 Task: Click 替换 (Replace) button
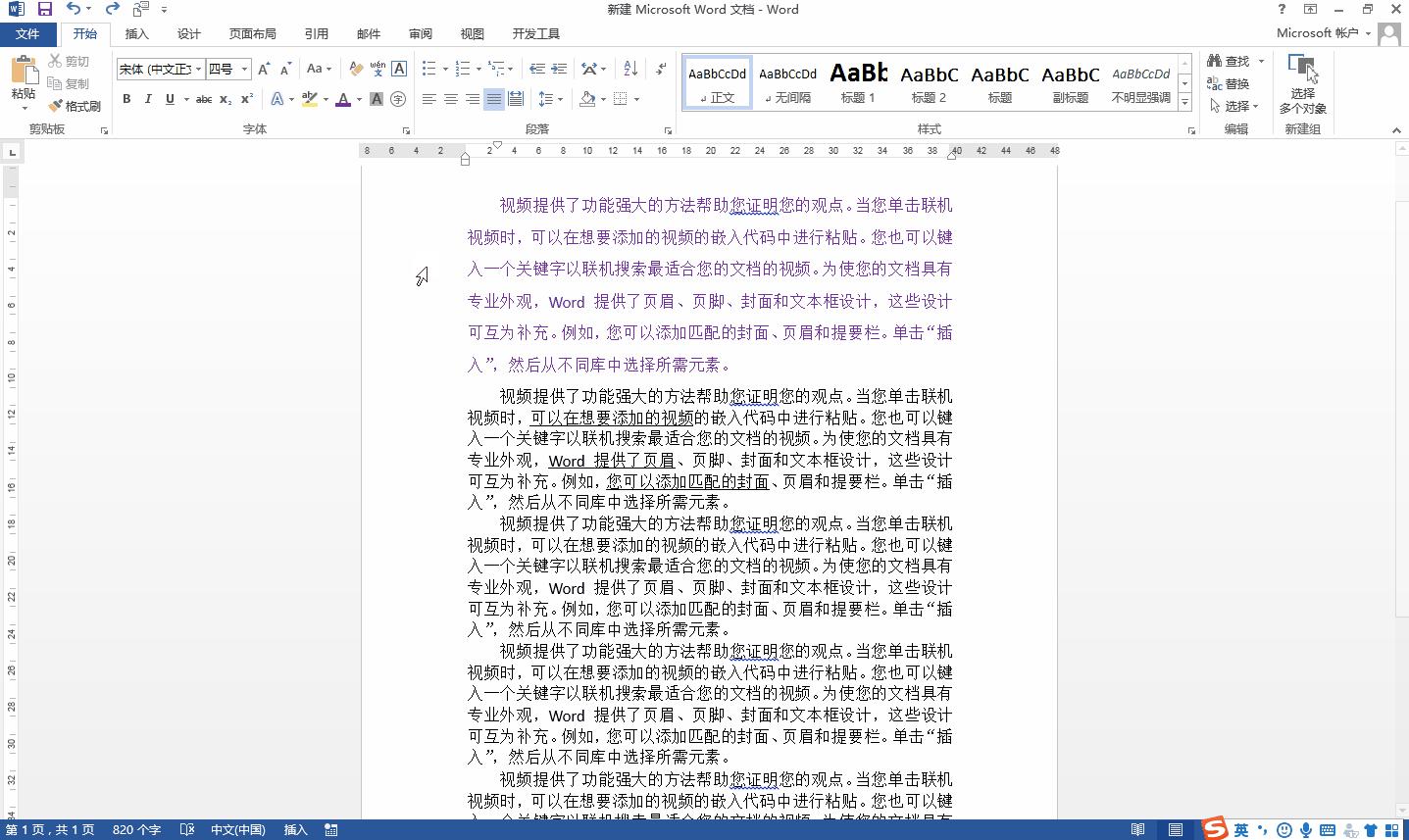1229,83
